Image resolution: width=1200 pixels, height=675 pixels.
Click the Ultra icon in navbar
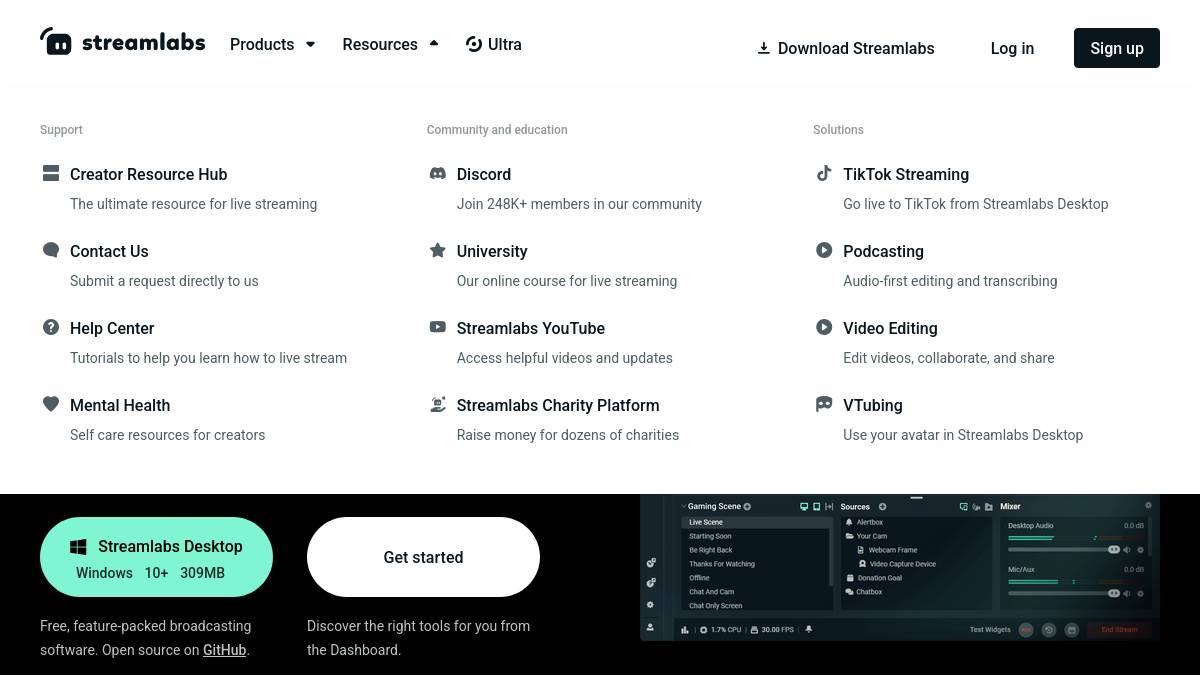click(x=474, y=44)
